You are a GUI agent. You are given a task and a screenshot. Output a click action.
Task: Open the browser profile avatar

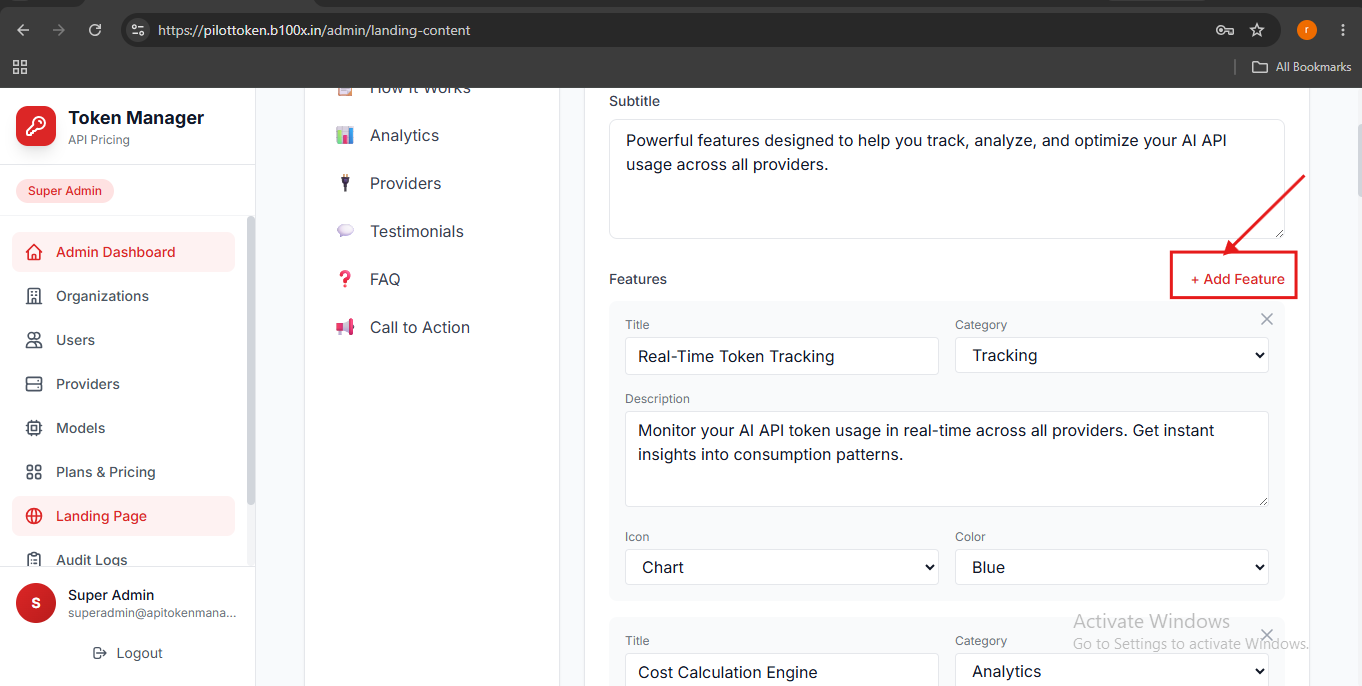(1307, 30)
